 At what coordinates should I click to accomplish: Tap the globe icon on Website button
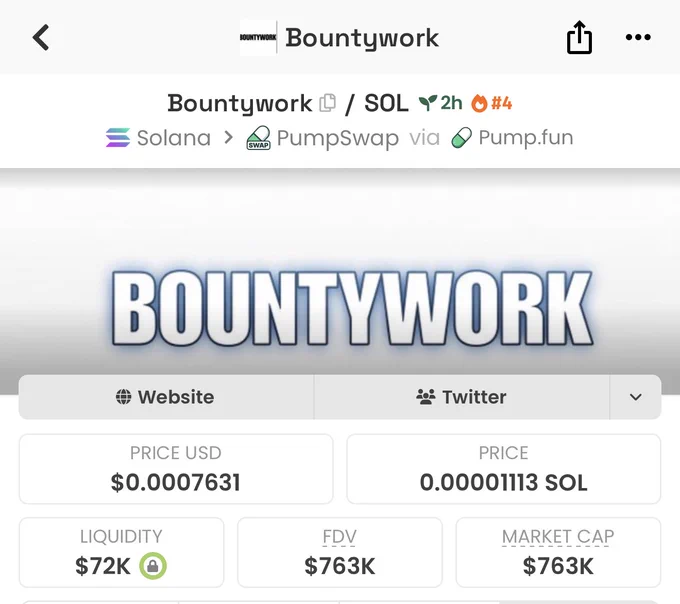pyautogui.click(x=124, y=397)
